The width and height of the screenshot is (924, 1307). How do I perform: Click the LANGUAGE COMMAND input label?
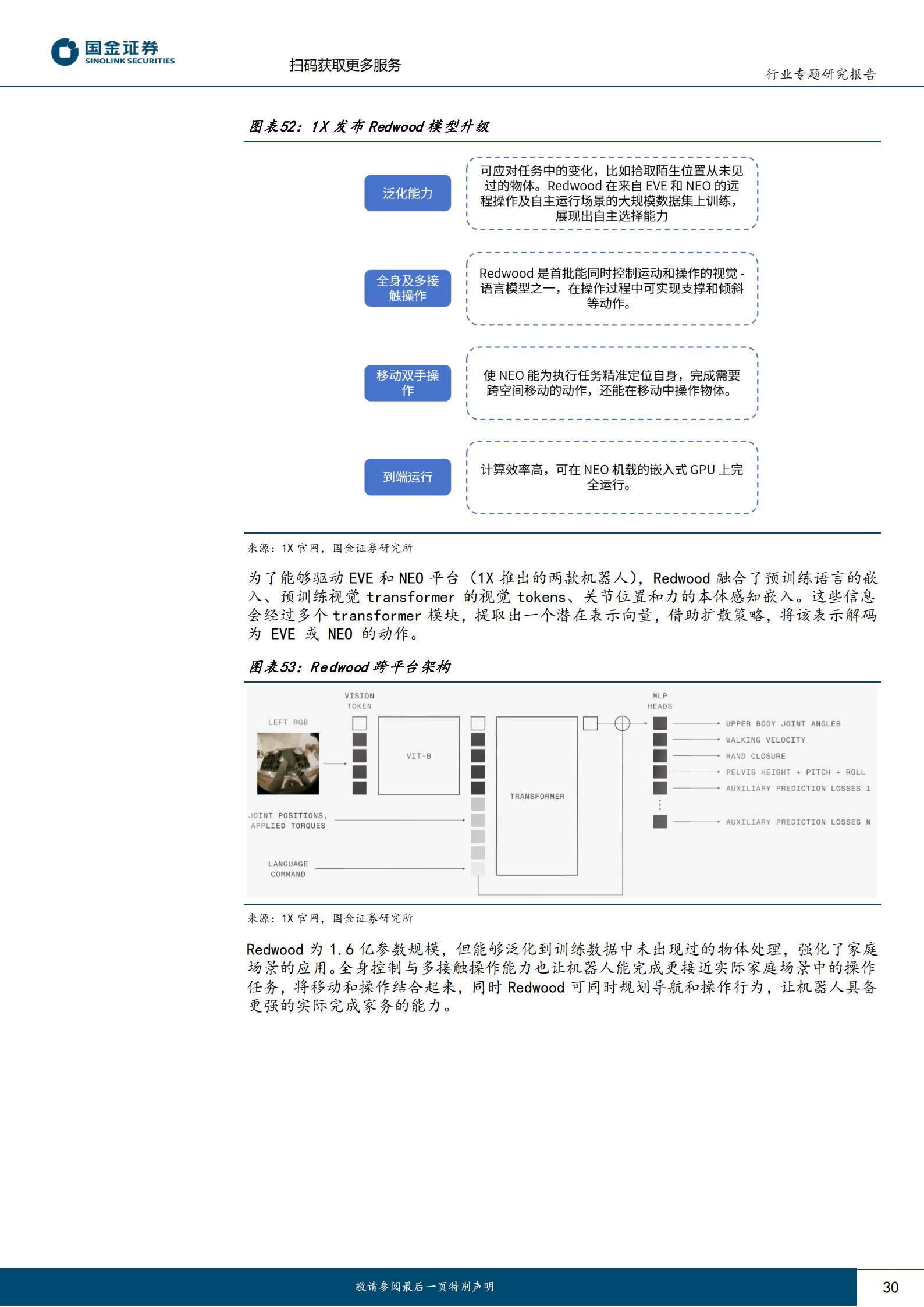coord(287,869)
